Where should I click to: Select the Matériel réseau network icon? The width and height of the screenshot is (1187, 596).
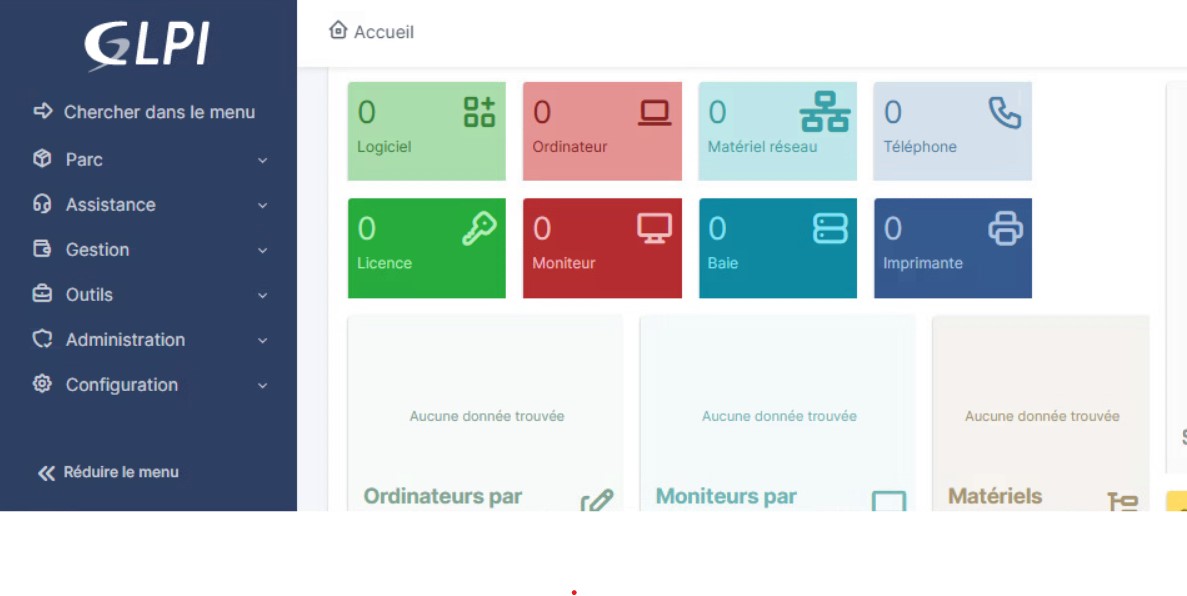(824, 112)
